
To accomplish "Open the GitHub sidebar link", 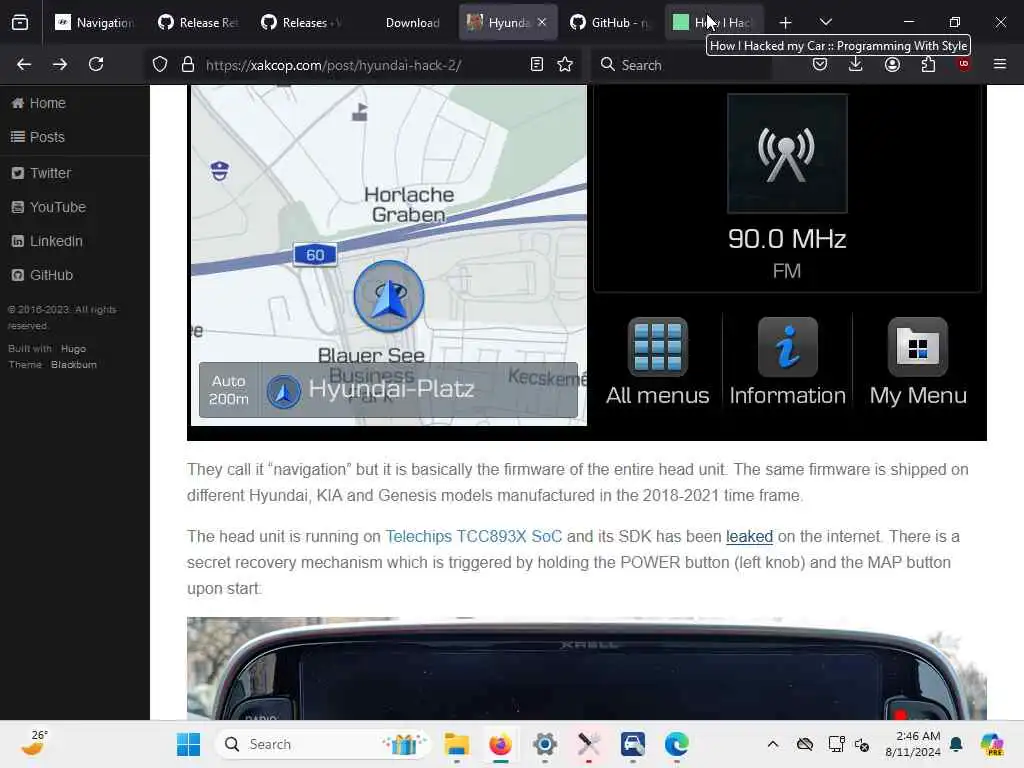I will pyautogui.click(x=42, y=275).
